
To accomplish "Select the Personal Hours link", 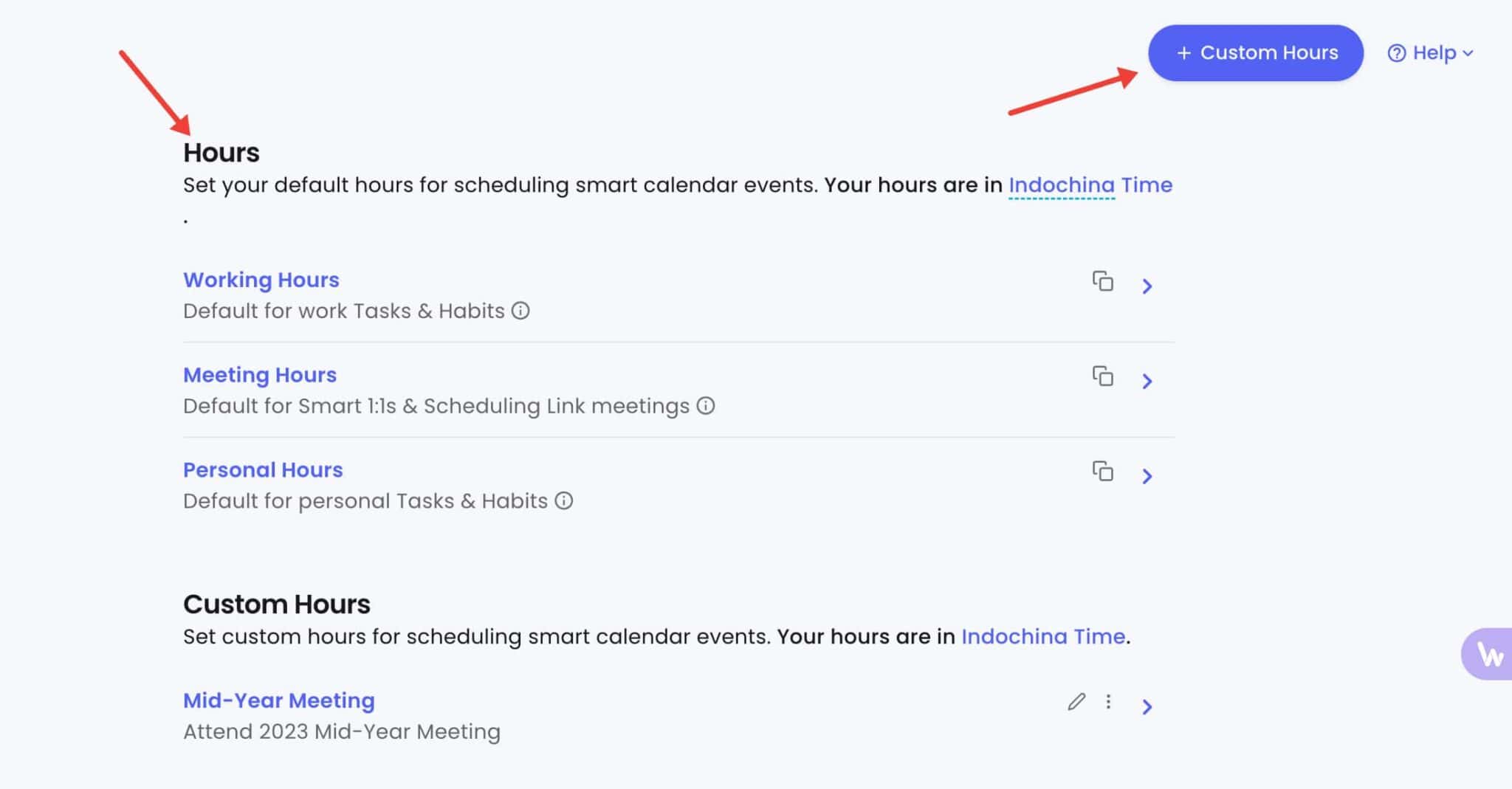I will (263, 470).
